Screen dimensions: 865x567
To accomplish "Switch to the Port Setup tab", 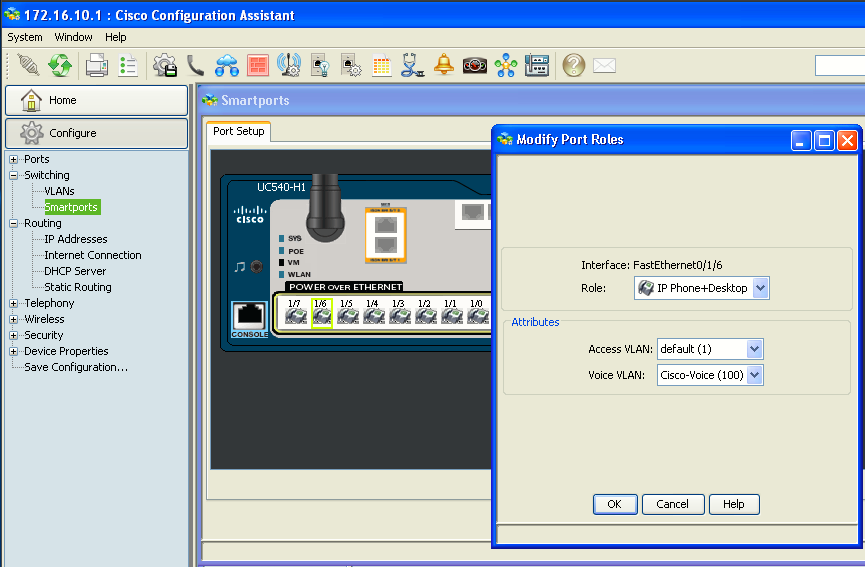I will [238, 131].
